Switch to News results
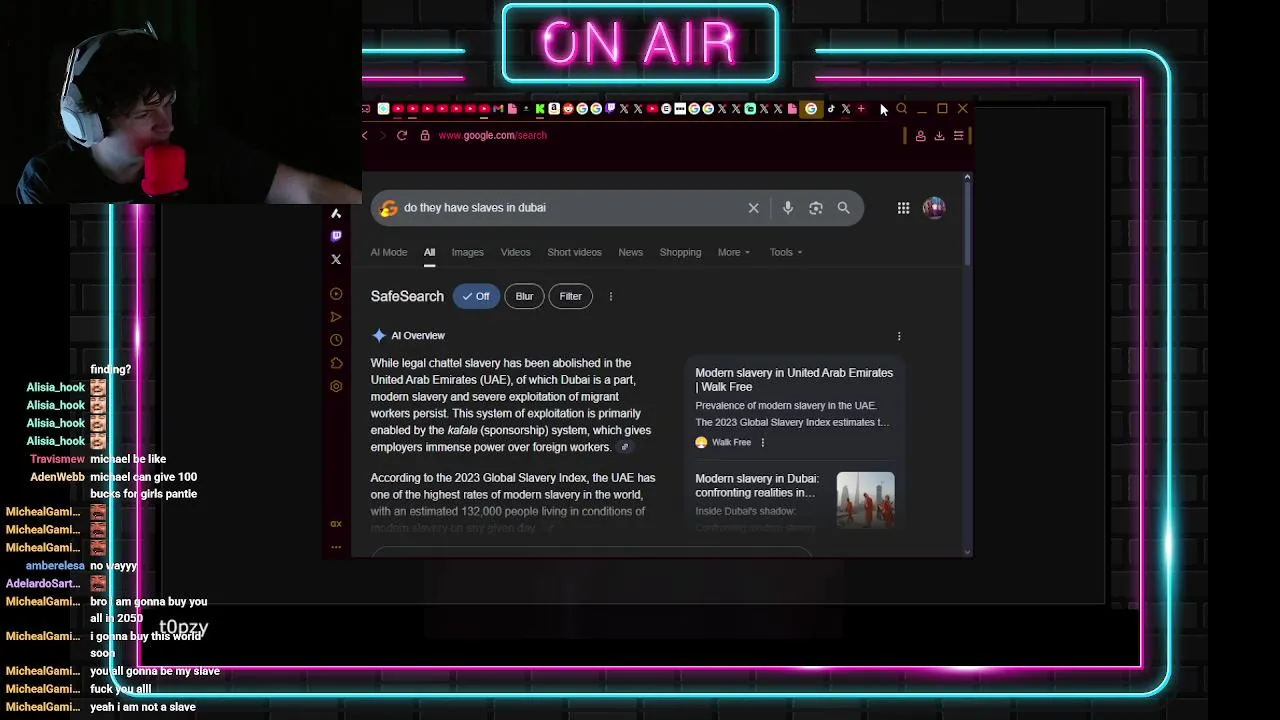This screenshot has height=720, width=1280. pos(630,252)
